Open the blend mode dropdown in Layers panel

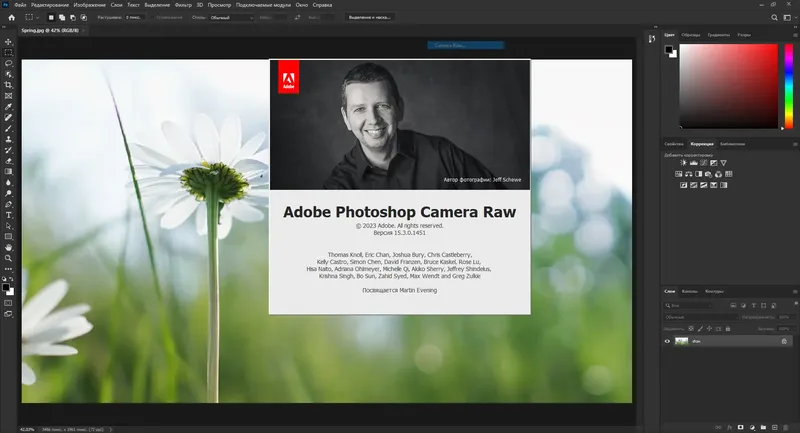pos(698,316)
